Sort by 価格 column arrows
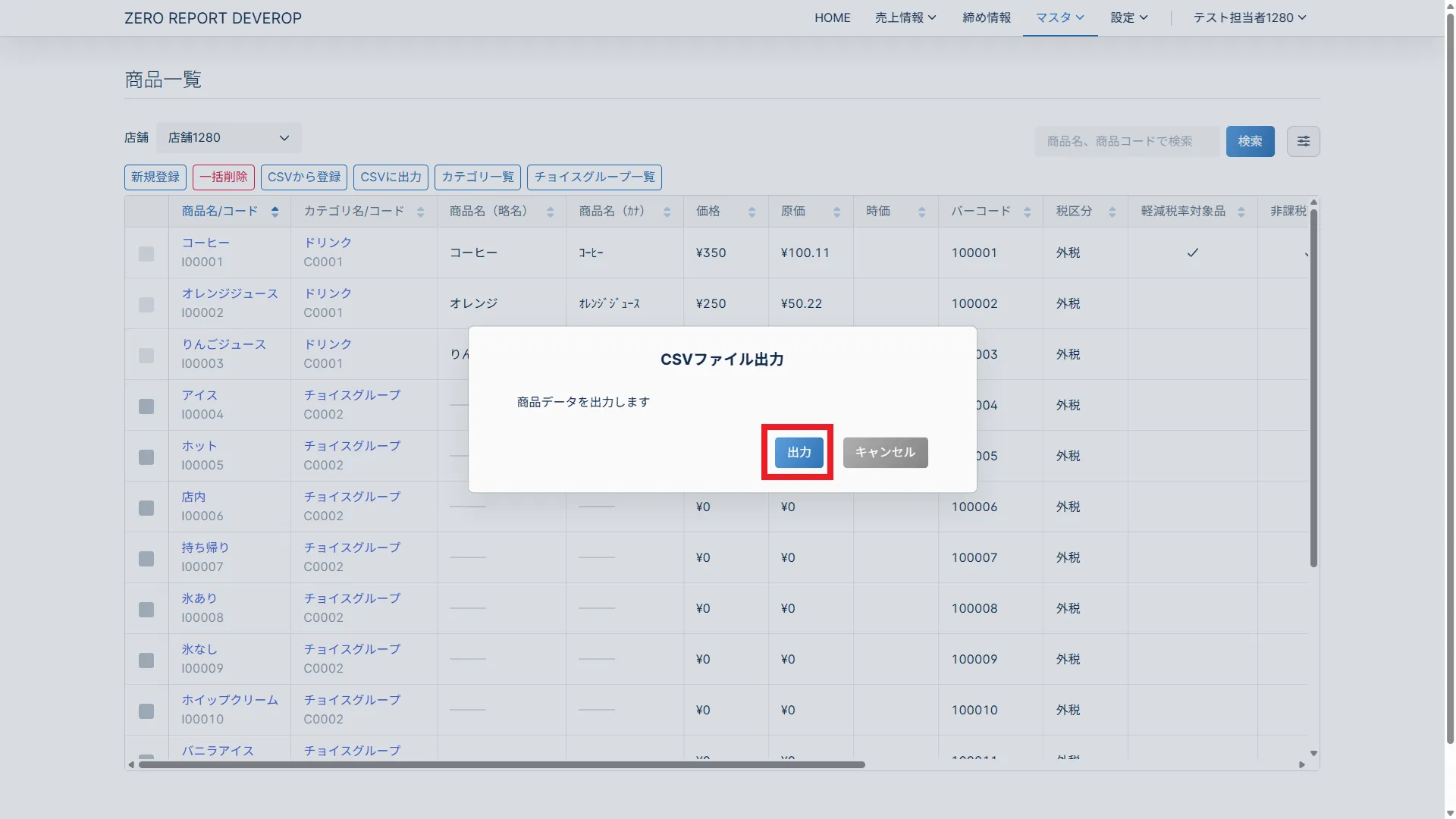The image size is (1456, 819). (x=752, y=212)
